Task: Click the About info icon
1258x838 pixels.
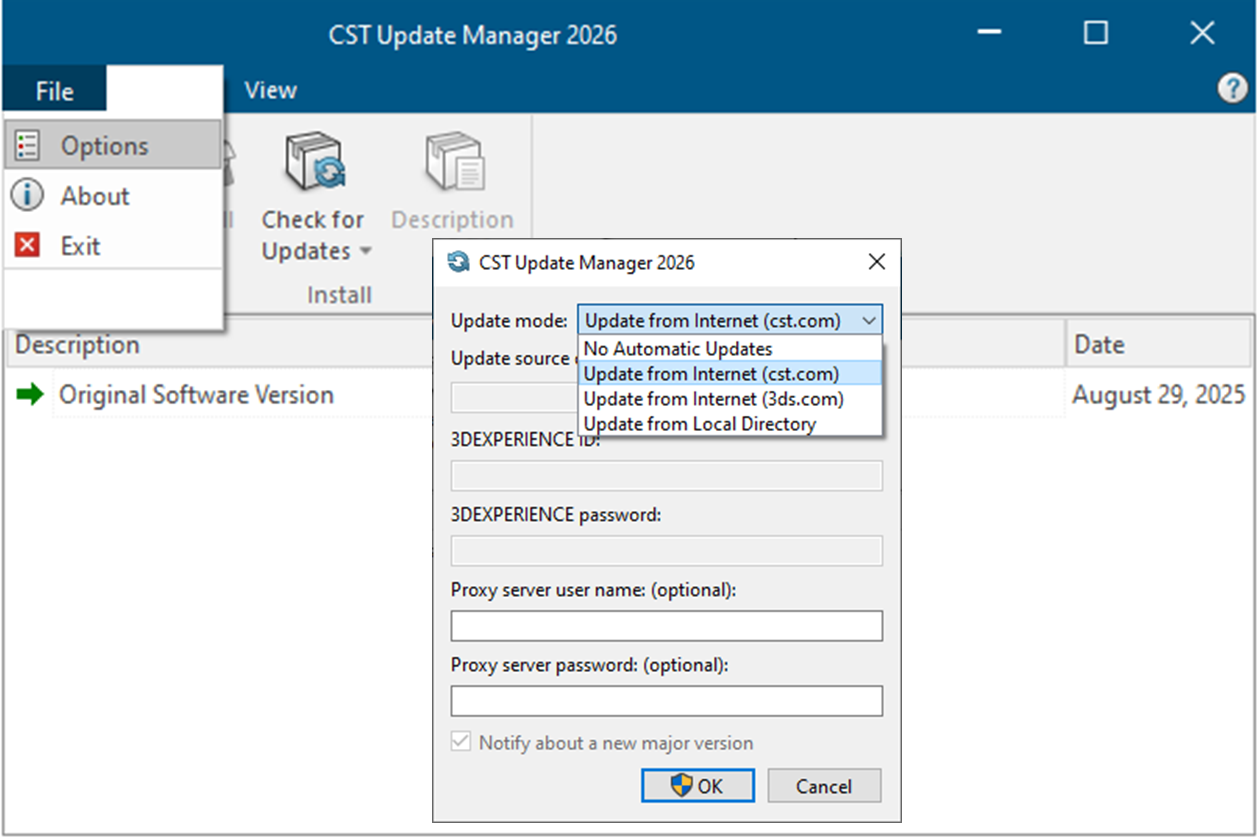Action: click(x=28, y=196)
